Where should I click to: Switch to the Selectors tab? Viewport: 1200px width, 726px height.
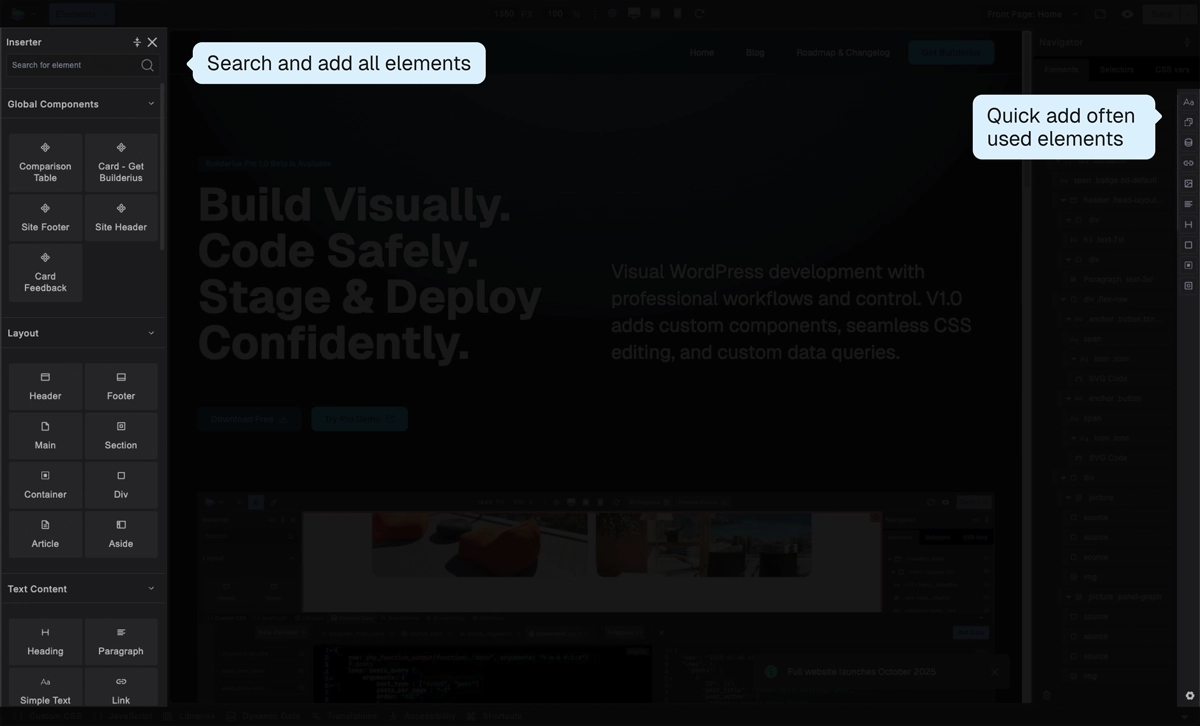click(1117, 69)
